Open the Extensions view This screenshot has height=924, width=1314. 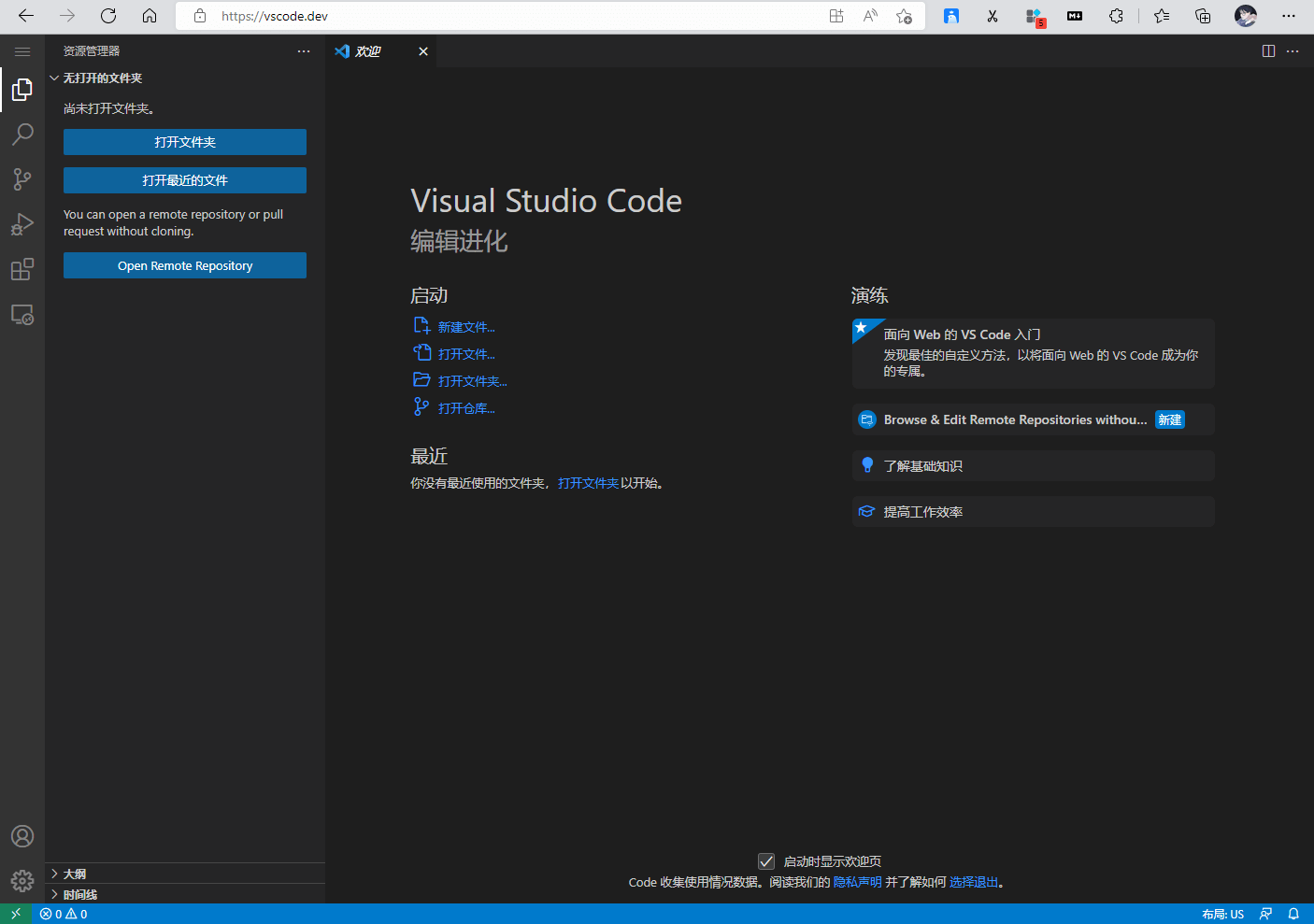coord(22,270)
